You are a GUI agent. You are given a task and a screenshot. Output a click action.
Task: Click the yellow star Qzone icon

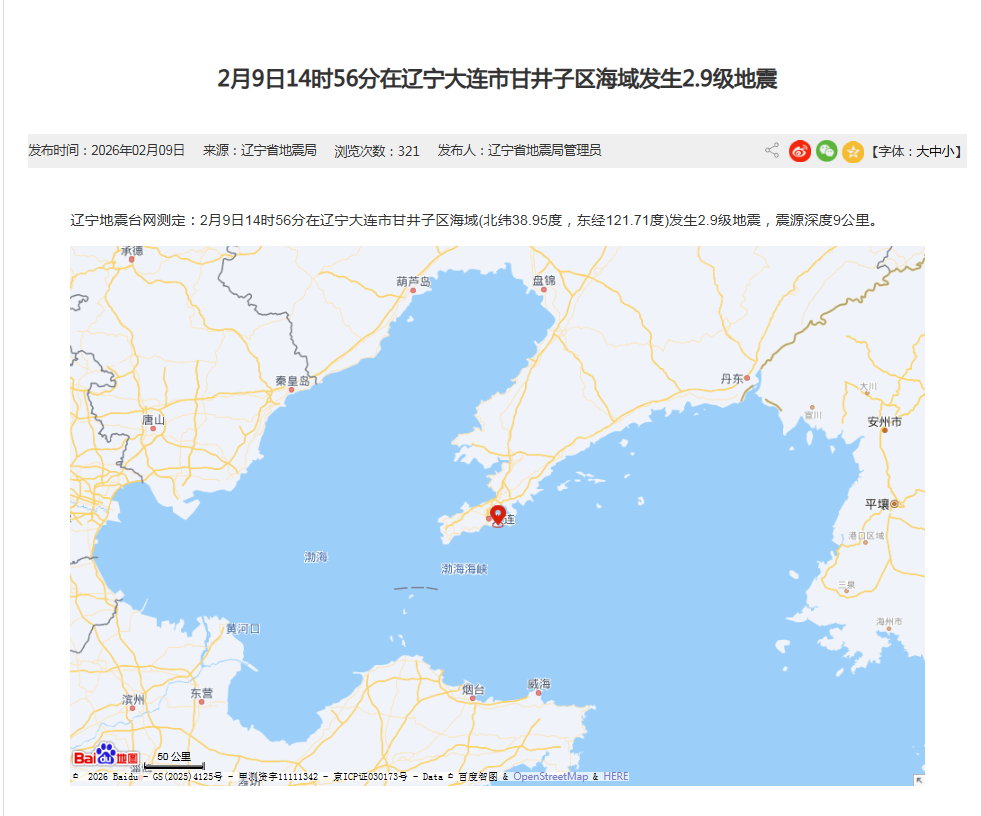coord(852,151)
